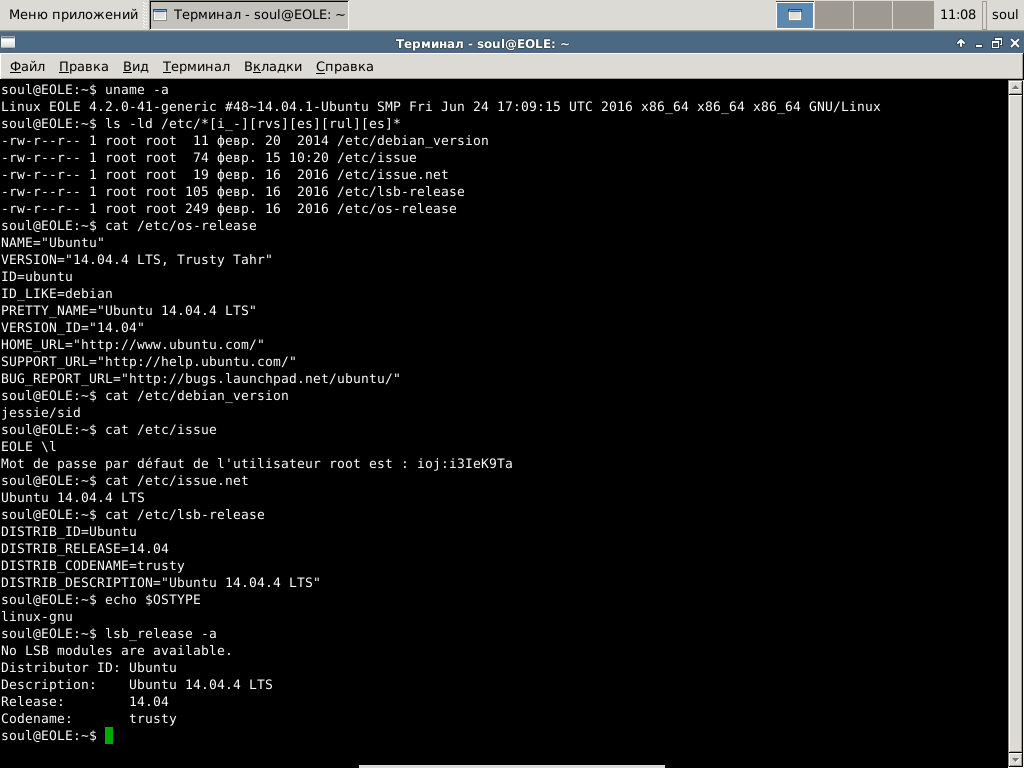Screen dimensions: 1024x768
Task: Open the Файл menu
Action: coord(27,67)
